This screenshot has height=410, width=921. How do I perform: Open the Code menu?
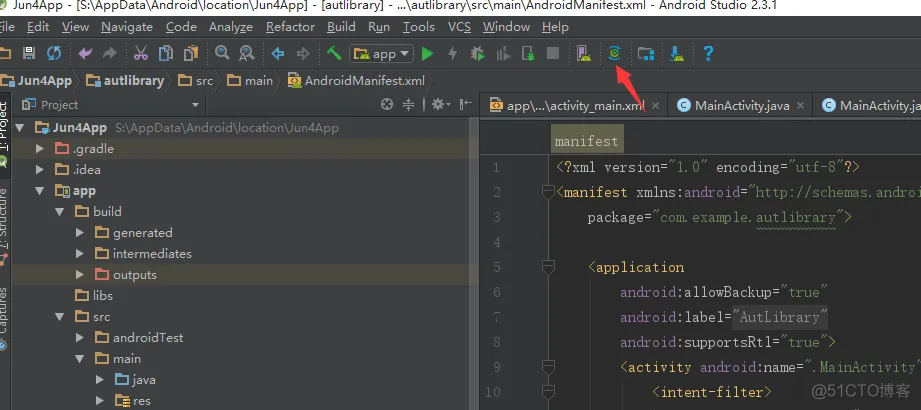(181, 27)
